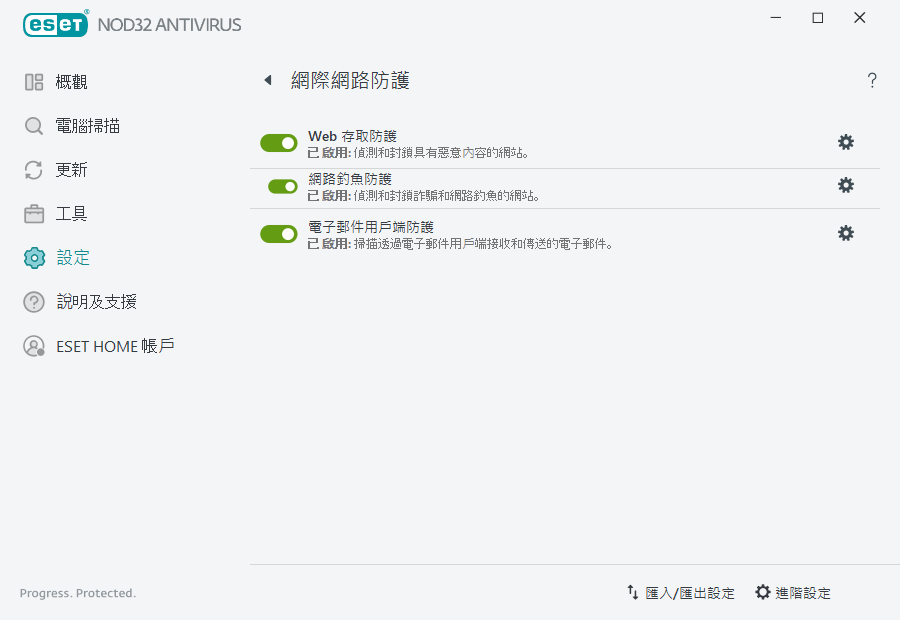Collapse 網際網路防護 with the back arrow

[x=267, y=81]
